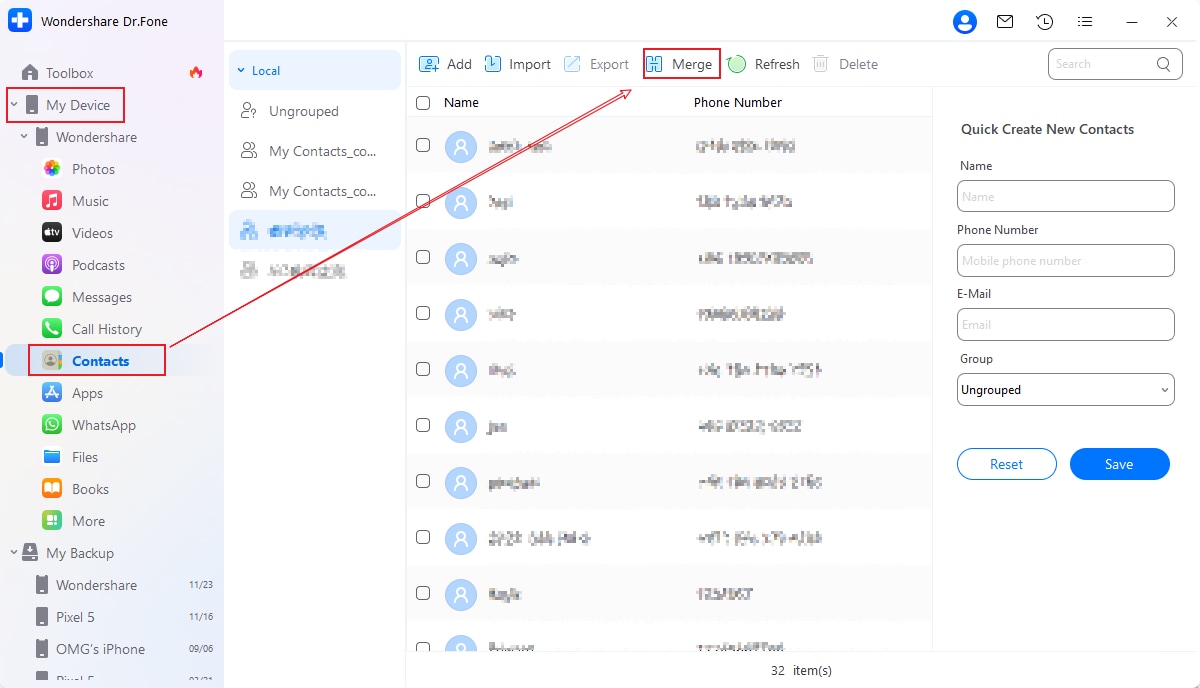Click the Merge contacts toolbar button
The width and height of the screenshot is (1200, 688).
click(681, 64)
